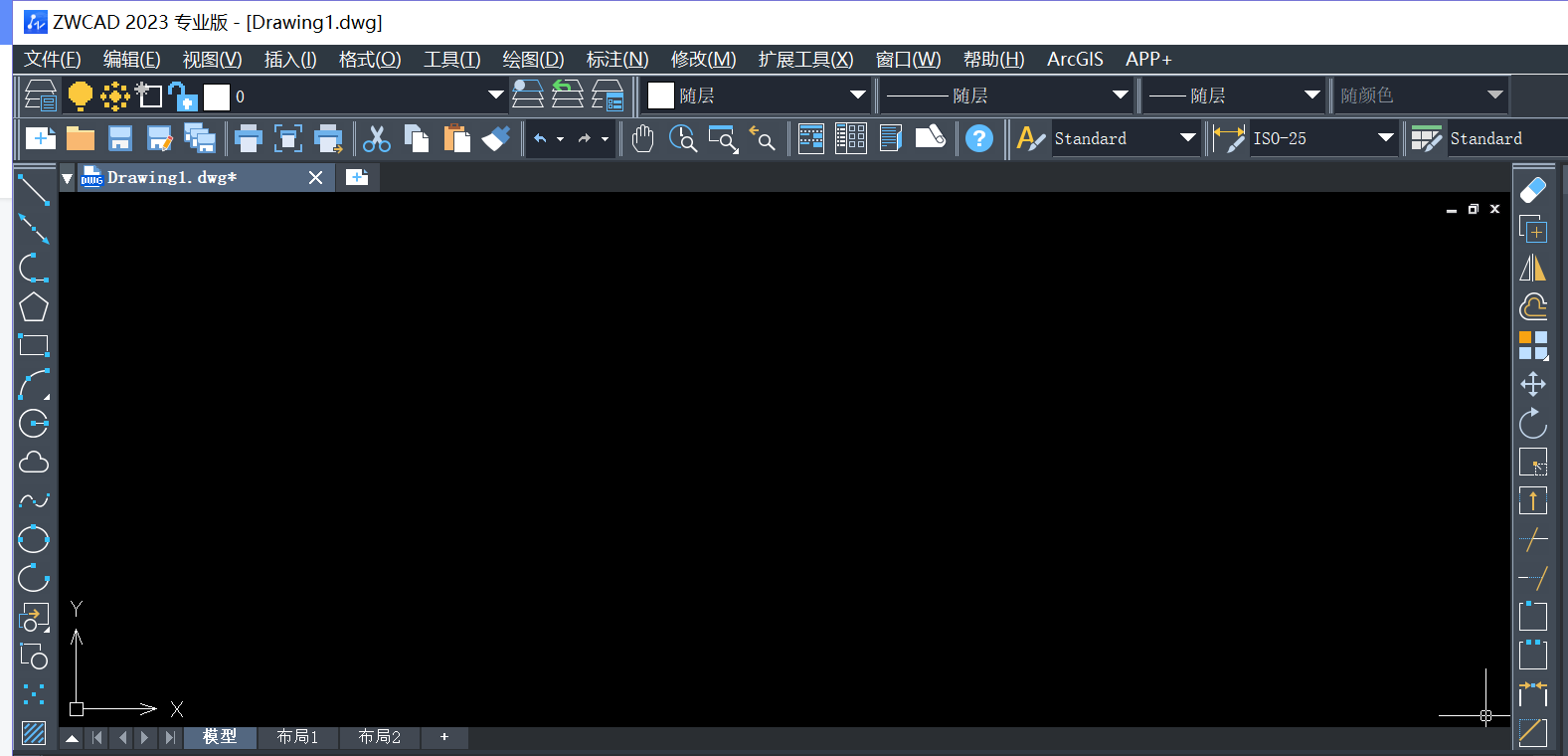The width and height of the screenshot is (1568, 756).
Task: Toggle layer 0 on/off lightbulb
Action: (81, 95)
